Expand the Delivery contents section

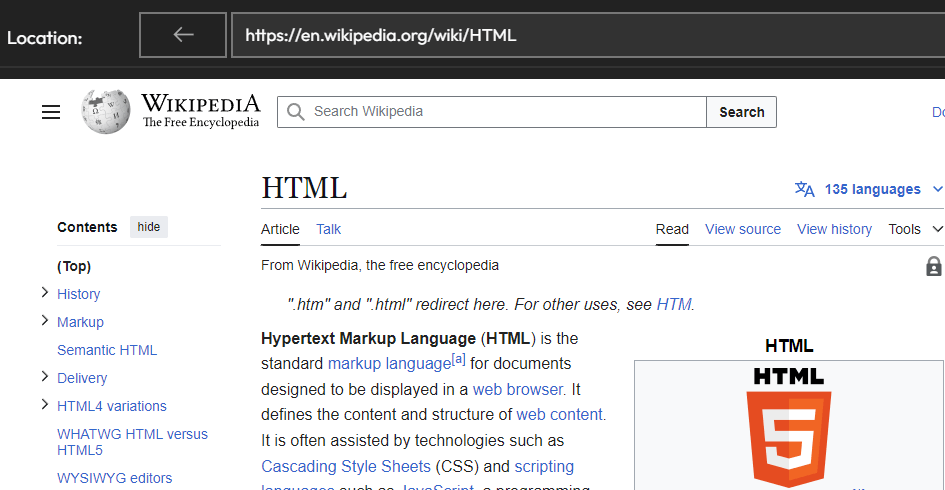(45, 376)
